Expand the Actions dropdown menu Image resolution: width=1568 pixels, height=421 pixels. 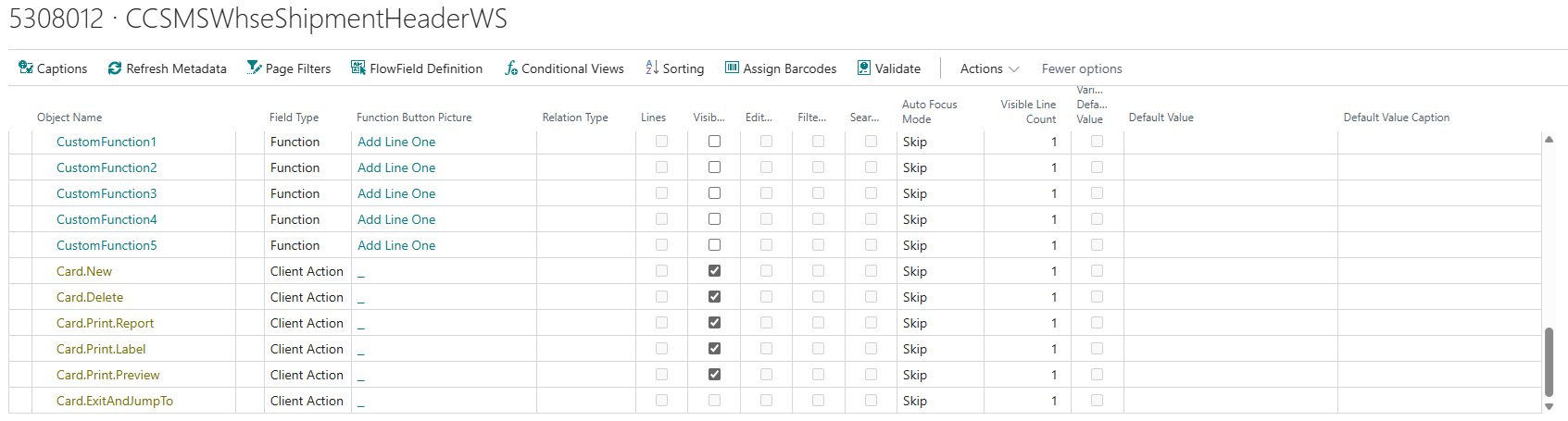tap(989, 68)
